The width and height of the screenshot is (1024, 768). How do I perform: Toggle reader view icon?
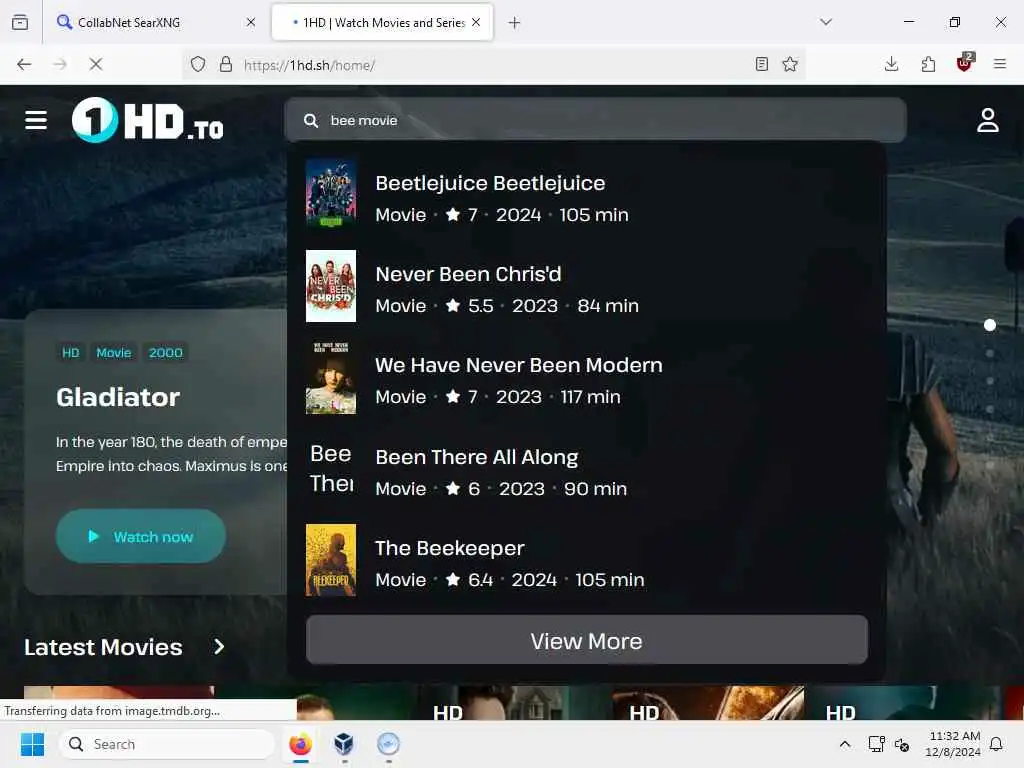pyautogui.click(x=761, y=64)
